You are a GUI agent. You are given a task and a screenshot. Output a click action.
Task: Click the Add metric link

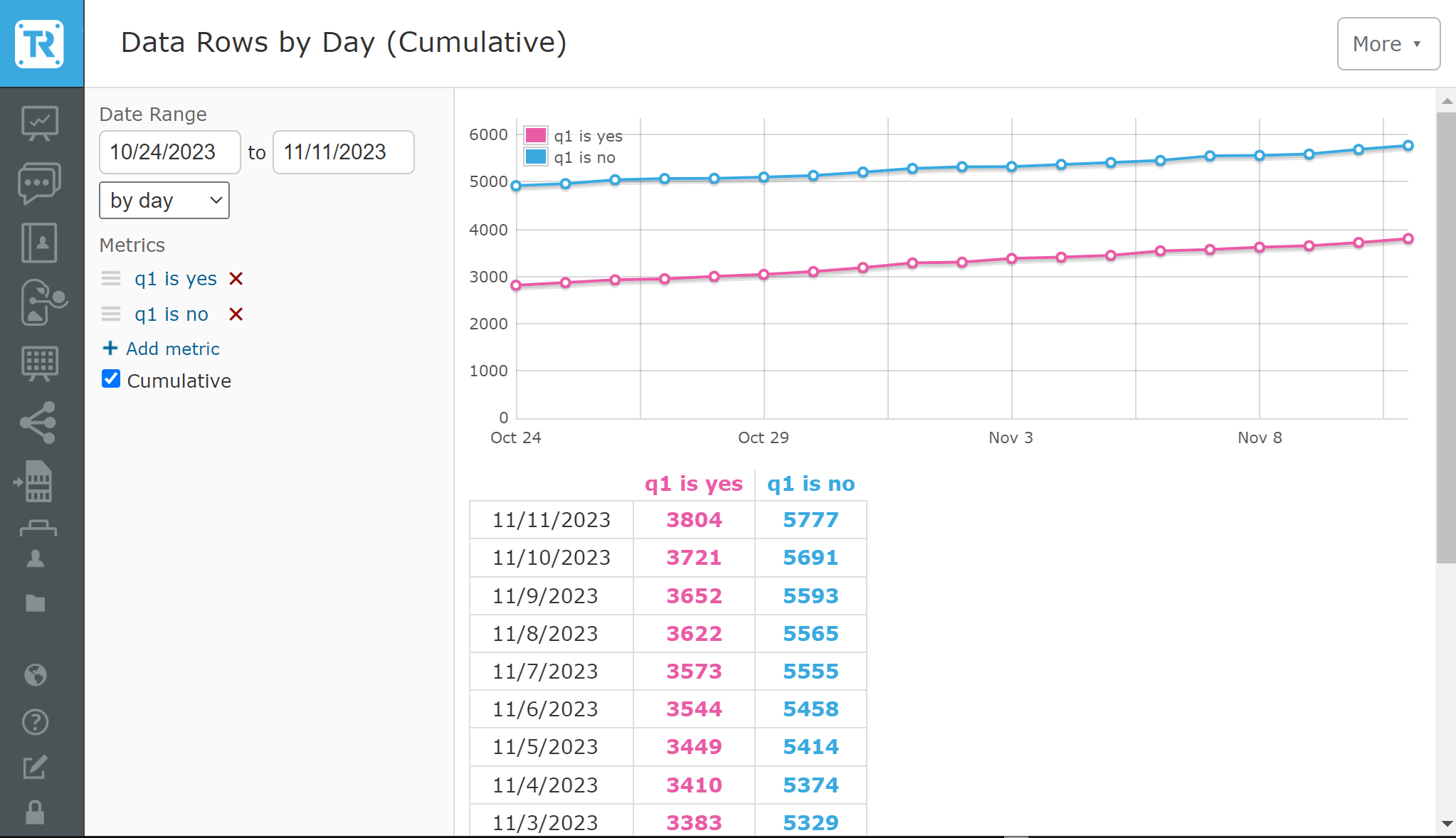tap(172, 349)
